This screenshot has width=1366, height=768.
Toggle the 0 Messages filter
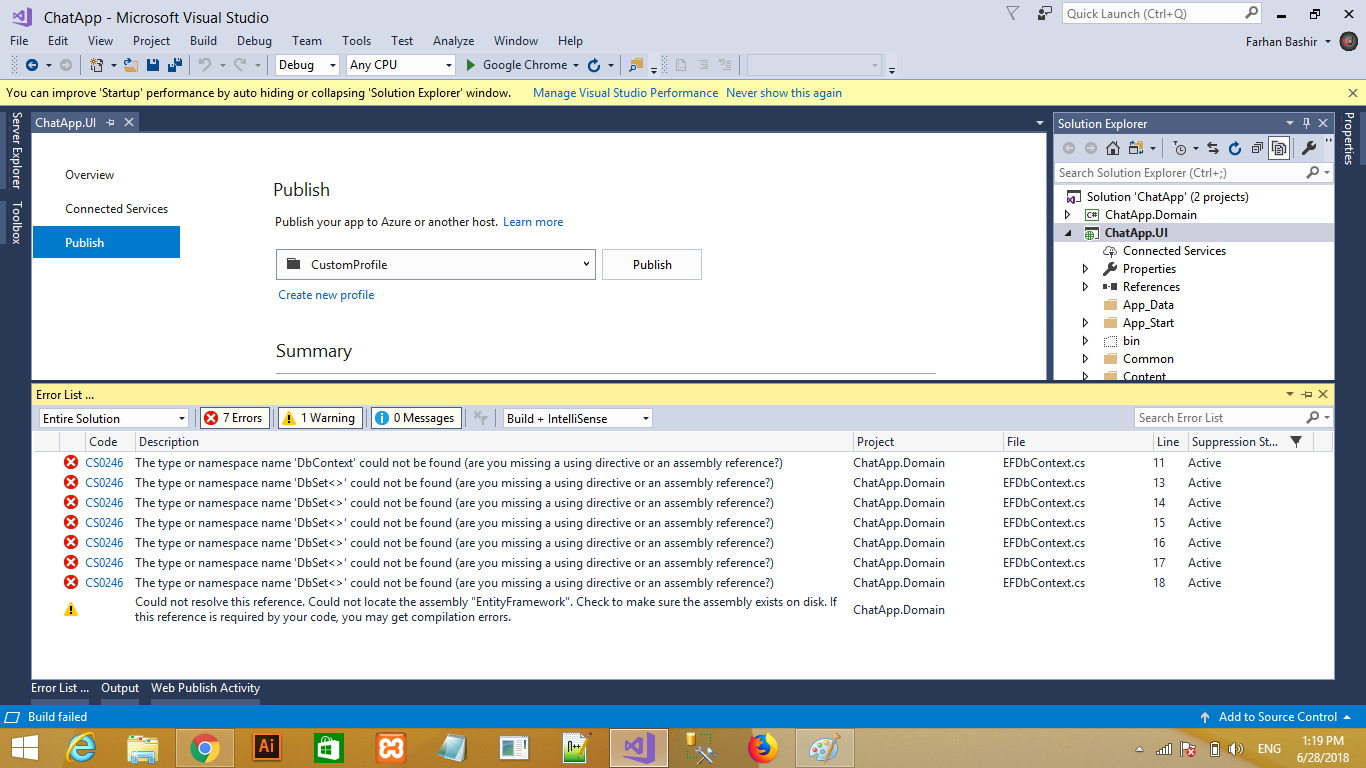click(416, 418)
